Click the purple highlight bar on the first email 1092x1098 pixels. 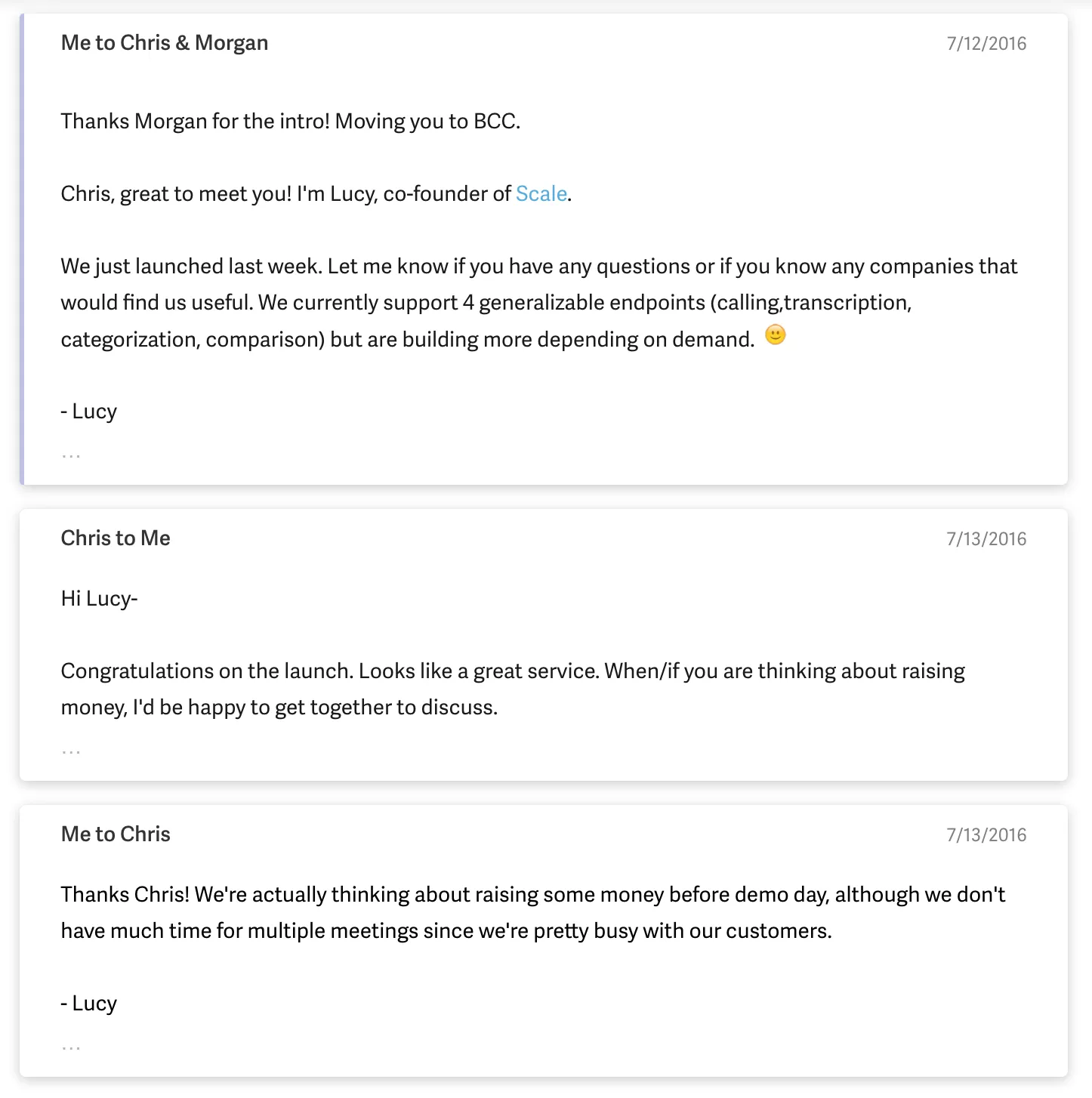point(22,249)
